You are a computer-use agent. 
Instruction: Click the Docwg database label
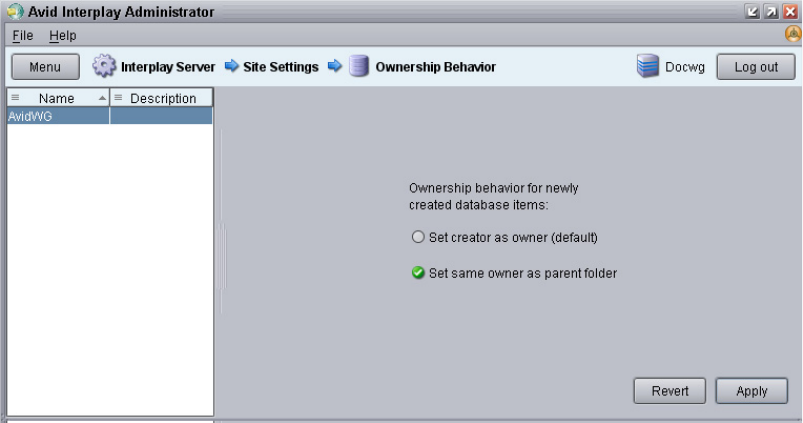[x=685, y=67]
